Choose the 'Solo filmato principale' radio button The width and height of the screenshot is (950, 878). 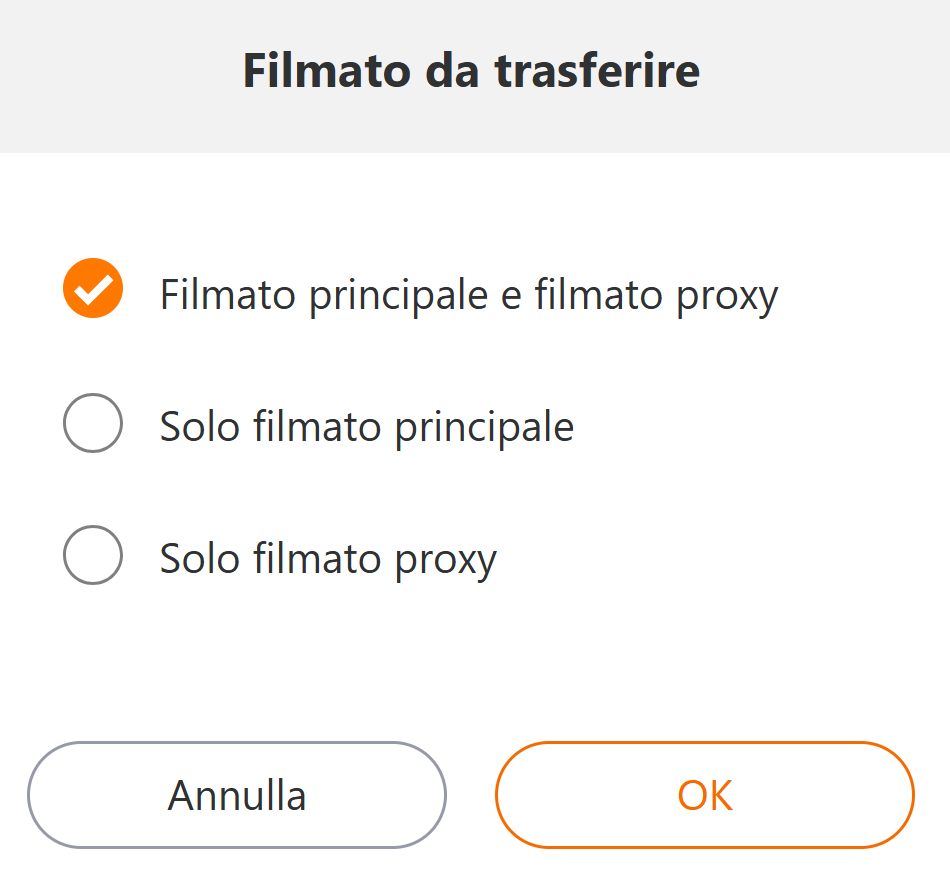93,422
